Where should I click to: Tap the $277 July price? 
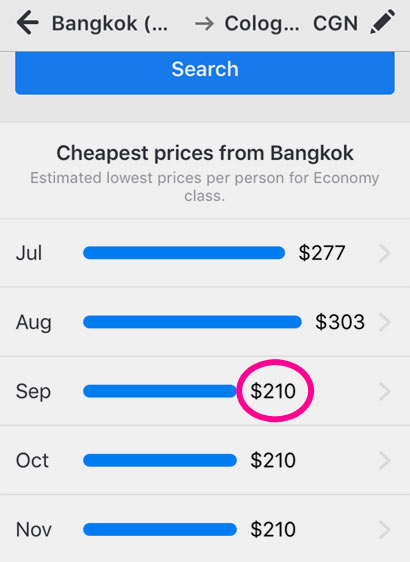[x=322, y=253]
